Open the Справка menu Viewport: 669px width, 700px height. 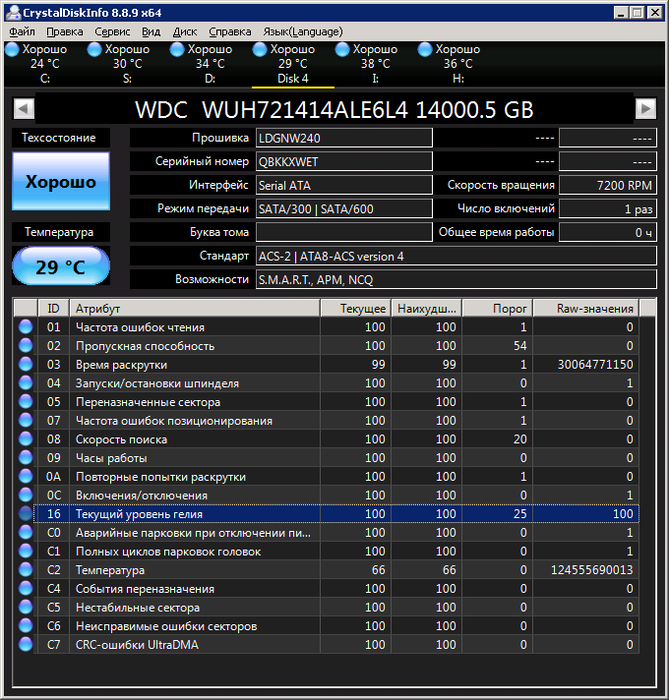(x=230, y=32)
